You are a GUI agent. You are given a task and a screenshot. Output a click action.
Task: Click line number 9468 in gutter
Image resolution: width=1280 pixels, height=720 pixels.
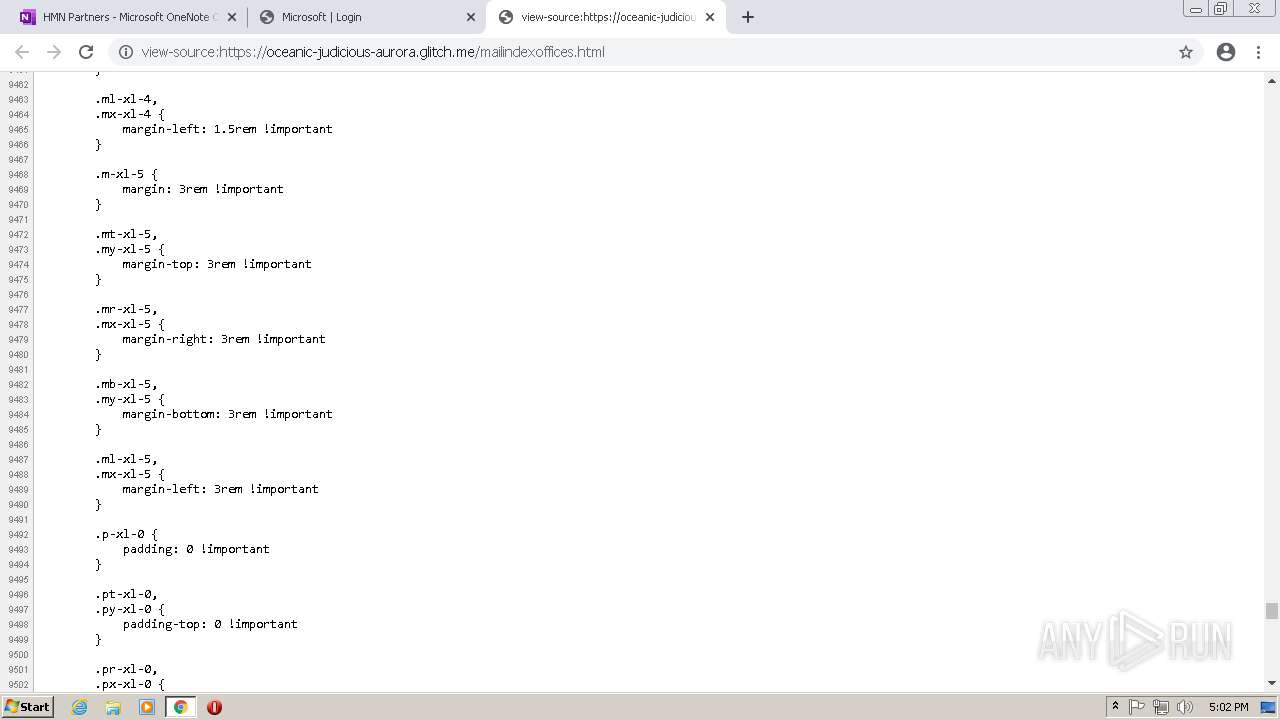coord(18,174)
